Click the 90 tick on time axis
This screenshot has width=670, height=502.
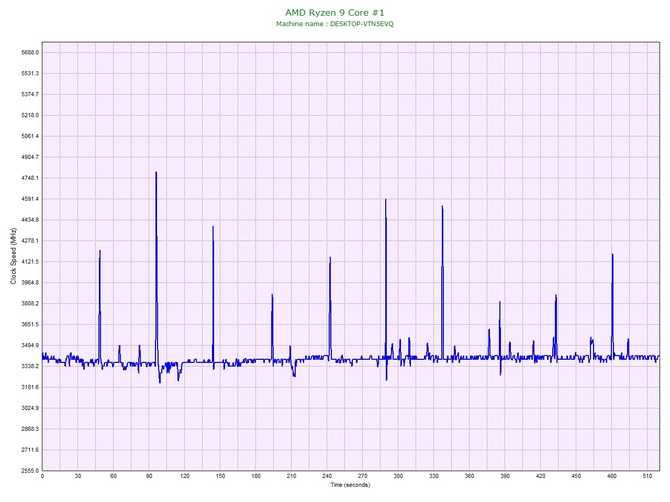pos(149,476)
